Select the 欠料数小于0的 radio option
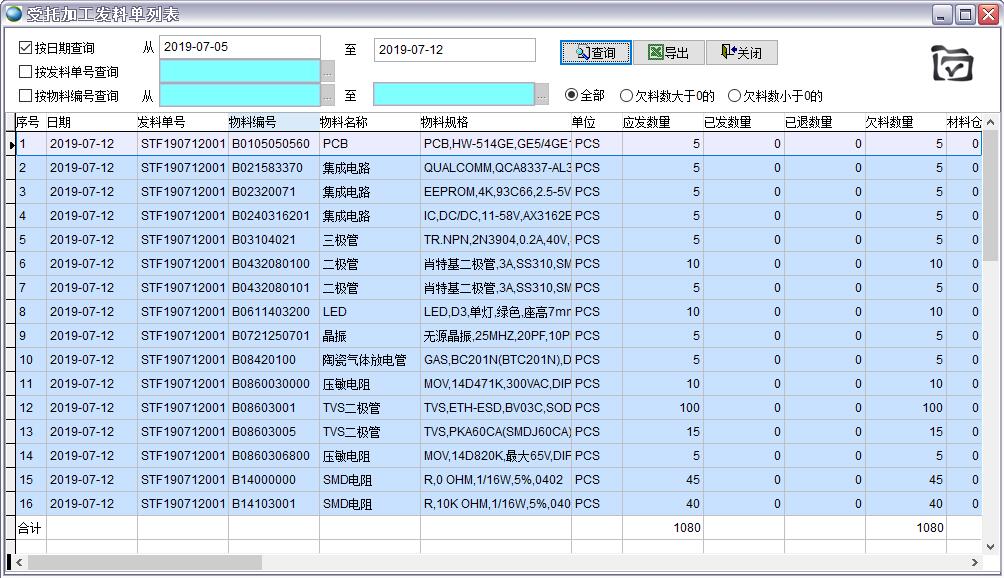Viewport: 1004px width, 578px height. [735, 96]
